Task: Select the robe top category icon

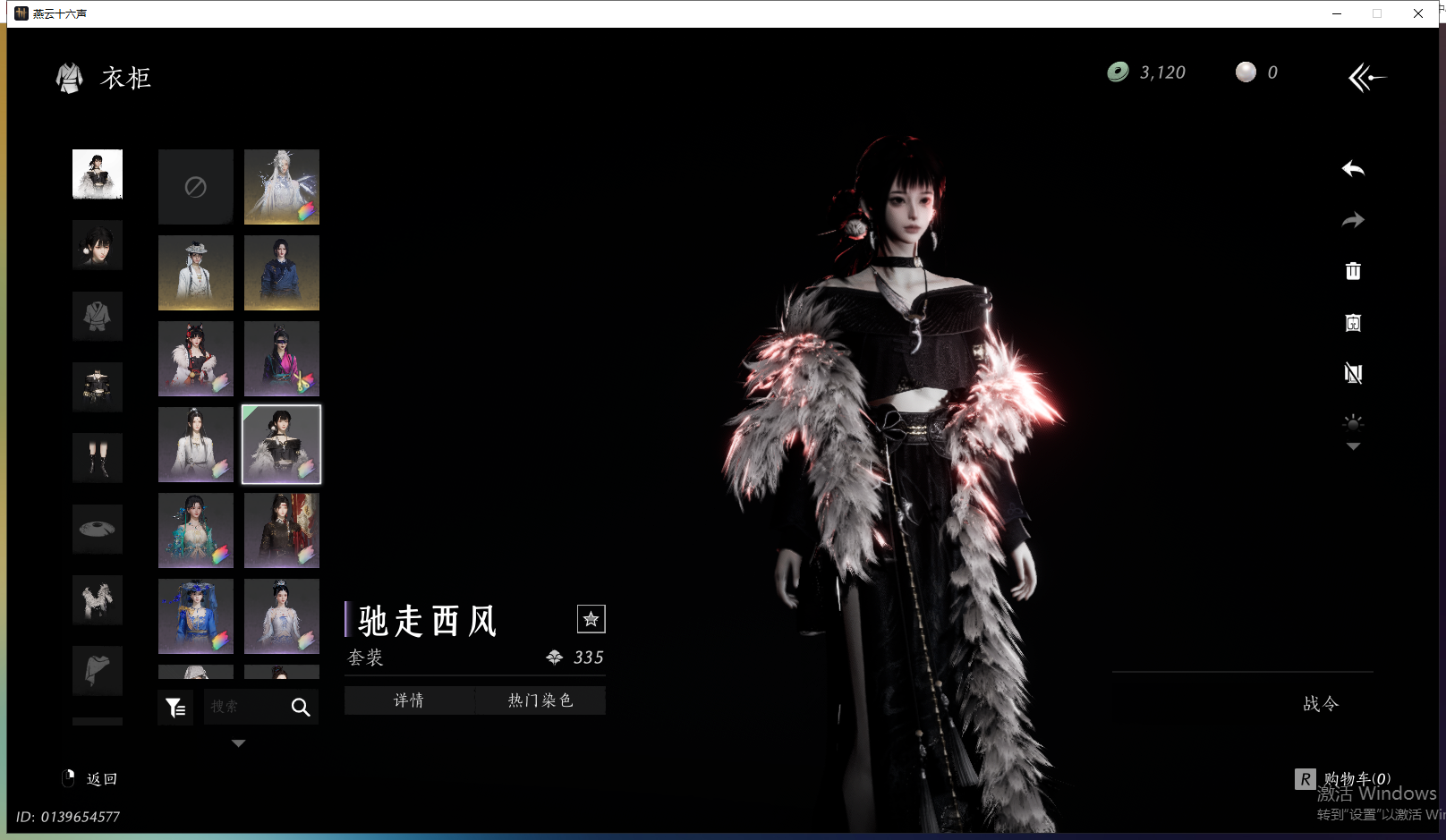Action: 98,316
